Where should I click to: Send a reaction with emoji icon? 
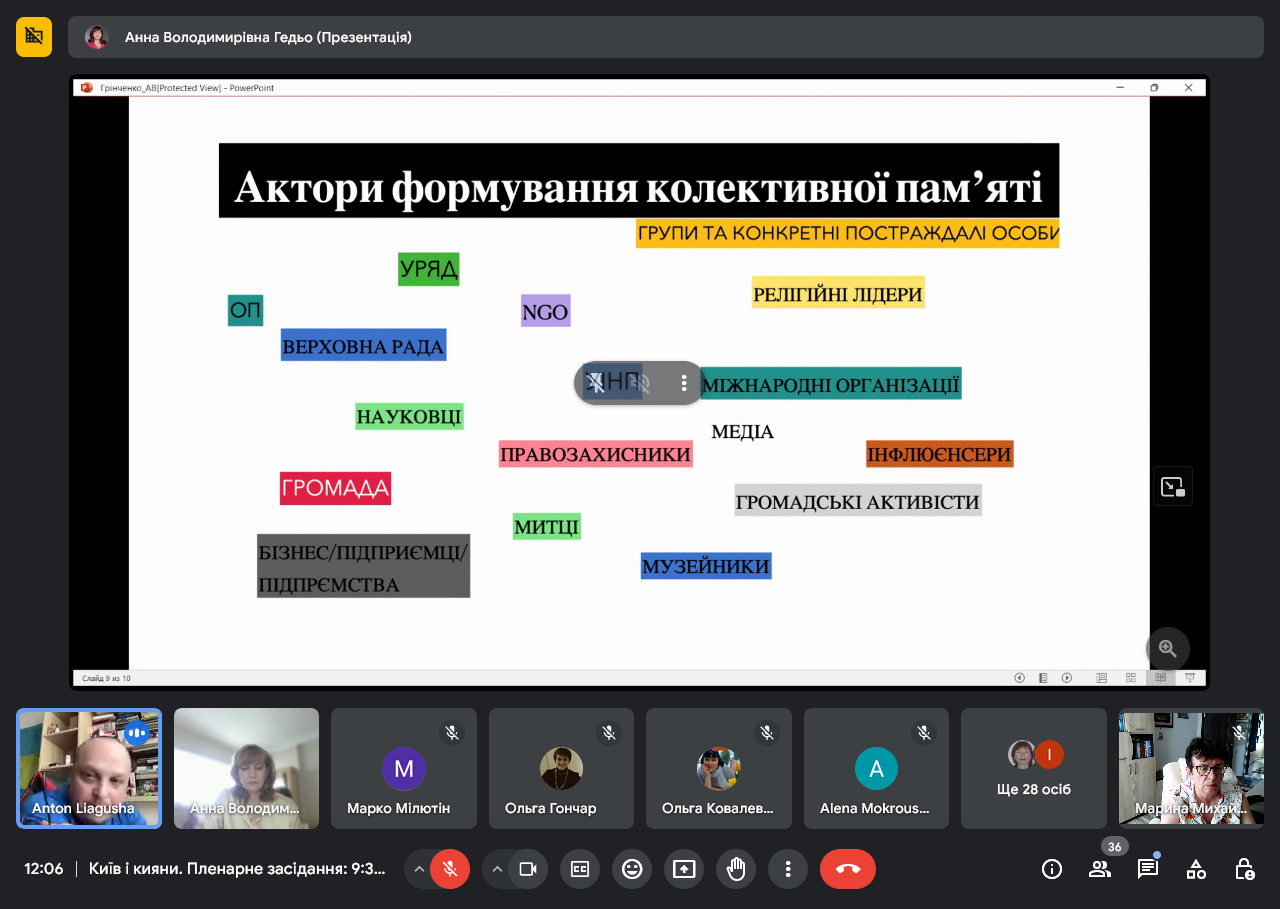pyautogui.click(x=632, y=869)
